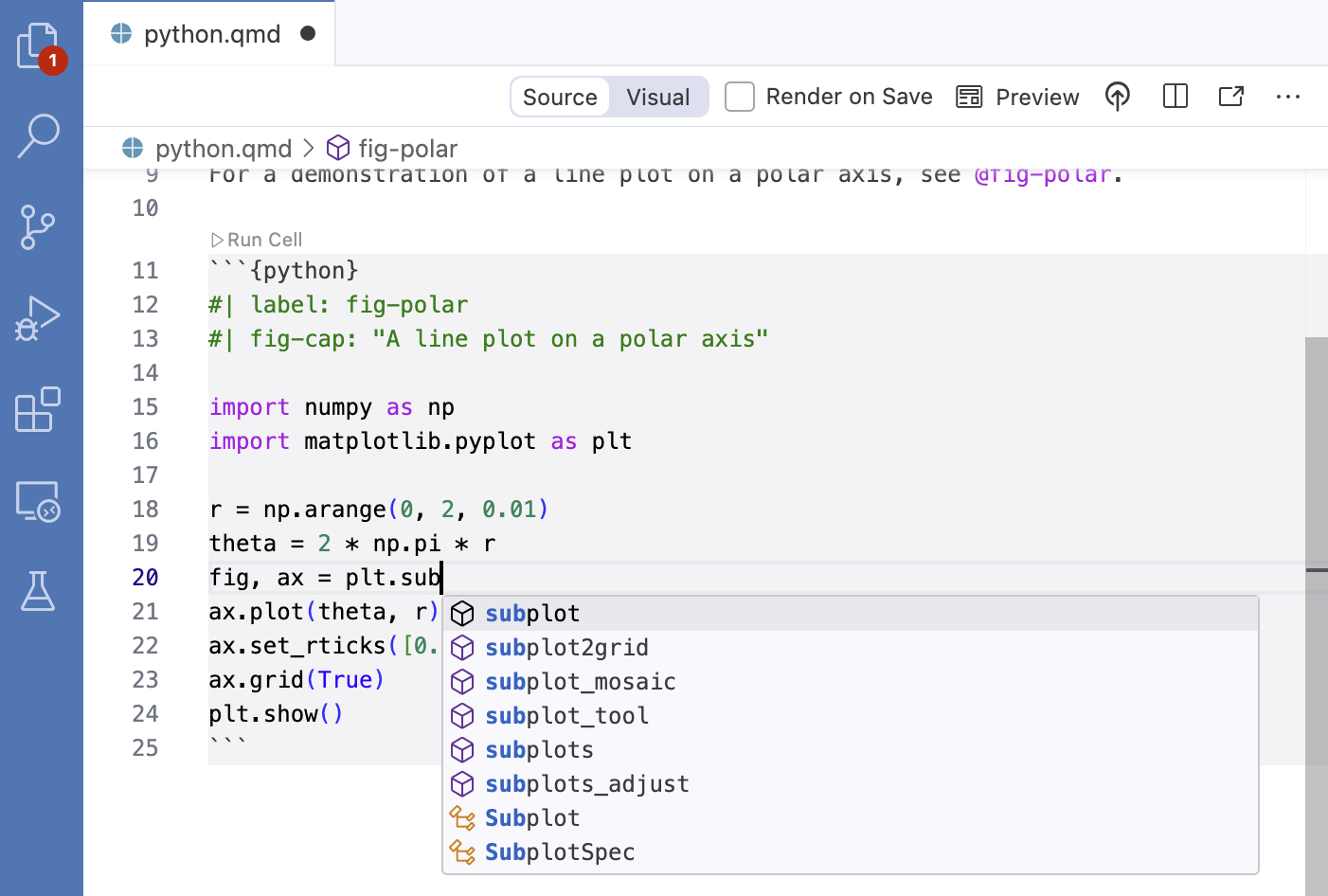Enable the Render on Save checkbox
The image size is (1328, 896).
(740, 97)
